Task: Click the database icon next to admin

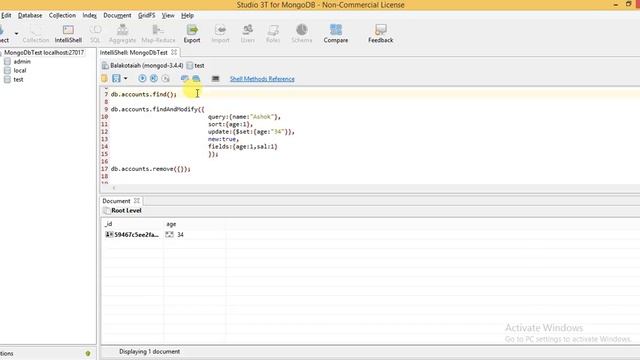Action: pyautogui.click(x=7, y=62)
